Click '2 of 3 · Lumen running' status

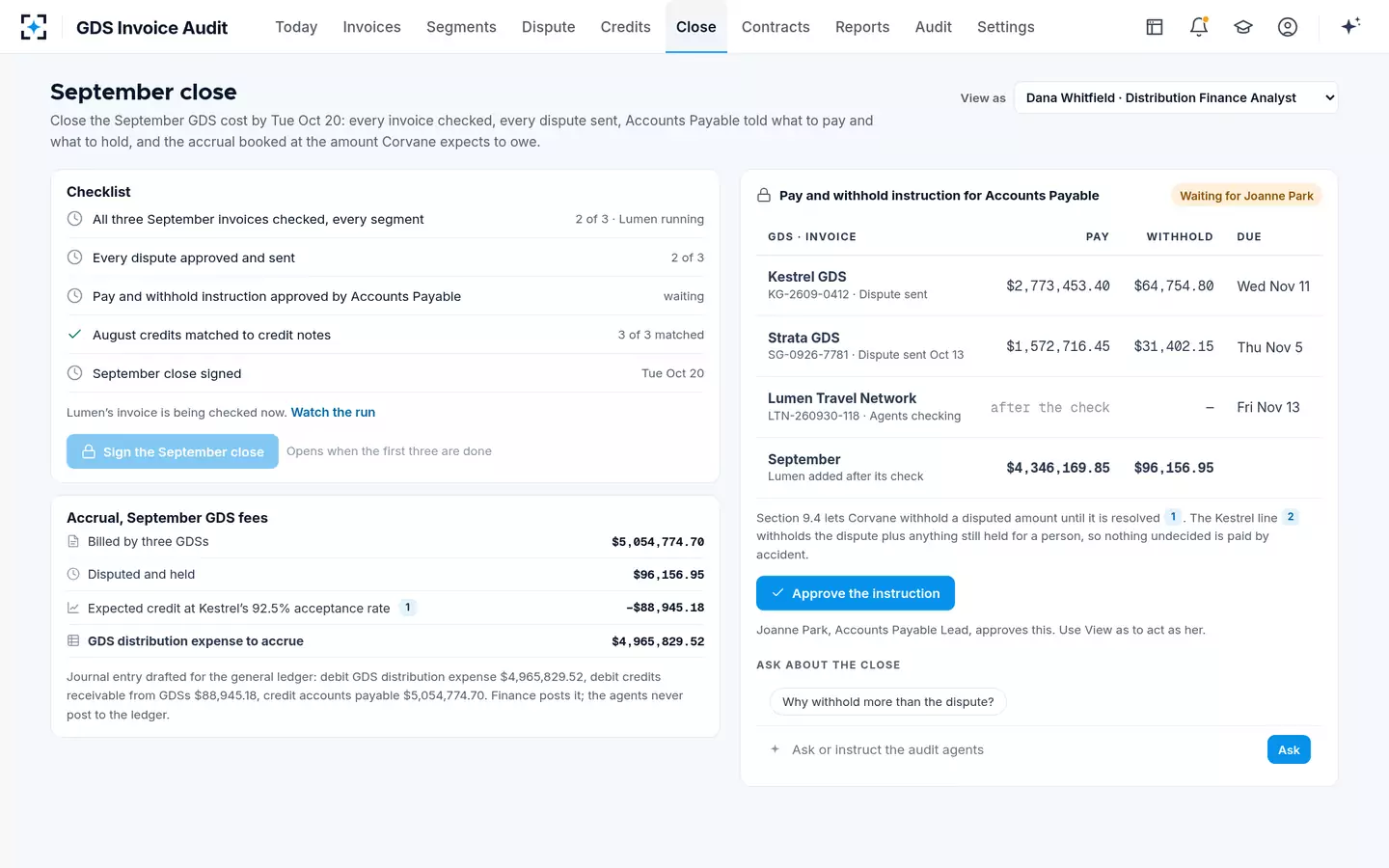tap(640, 220)
